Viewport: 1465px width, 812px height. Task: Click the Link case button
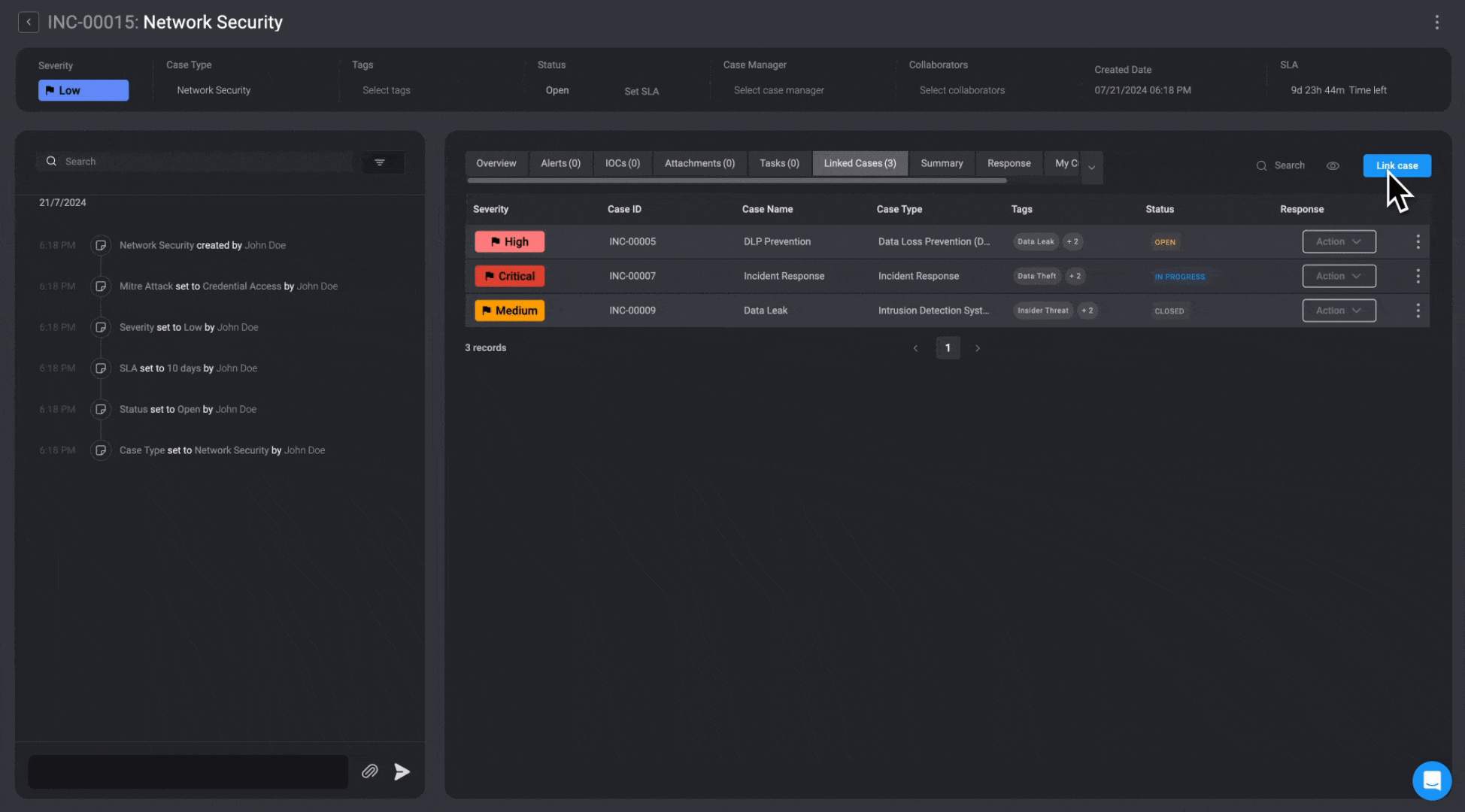(1397, 165)
